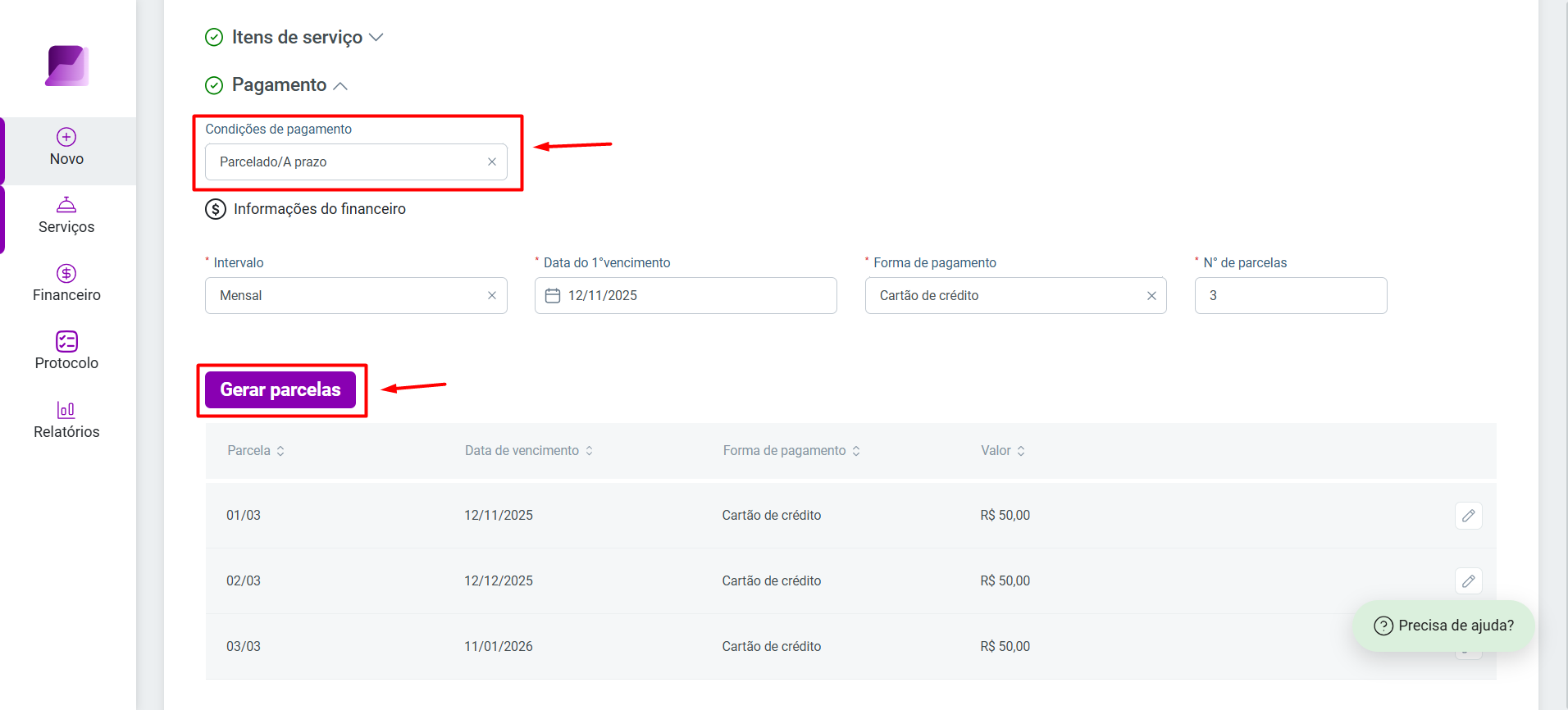Screen dimensions: 1568x710
Task: Click the dollar icon beside Informações do financeiro
Action: [216, 209]
